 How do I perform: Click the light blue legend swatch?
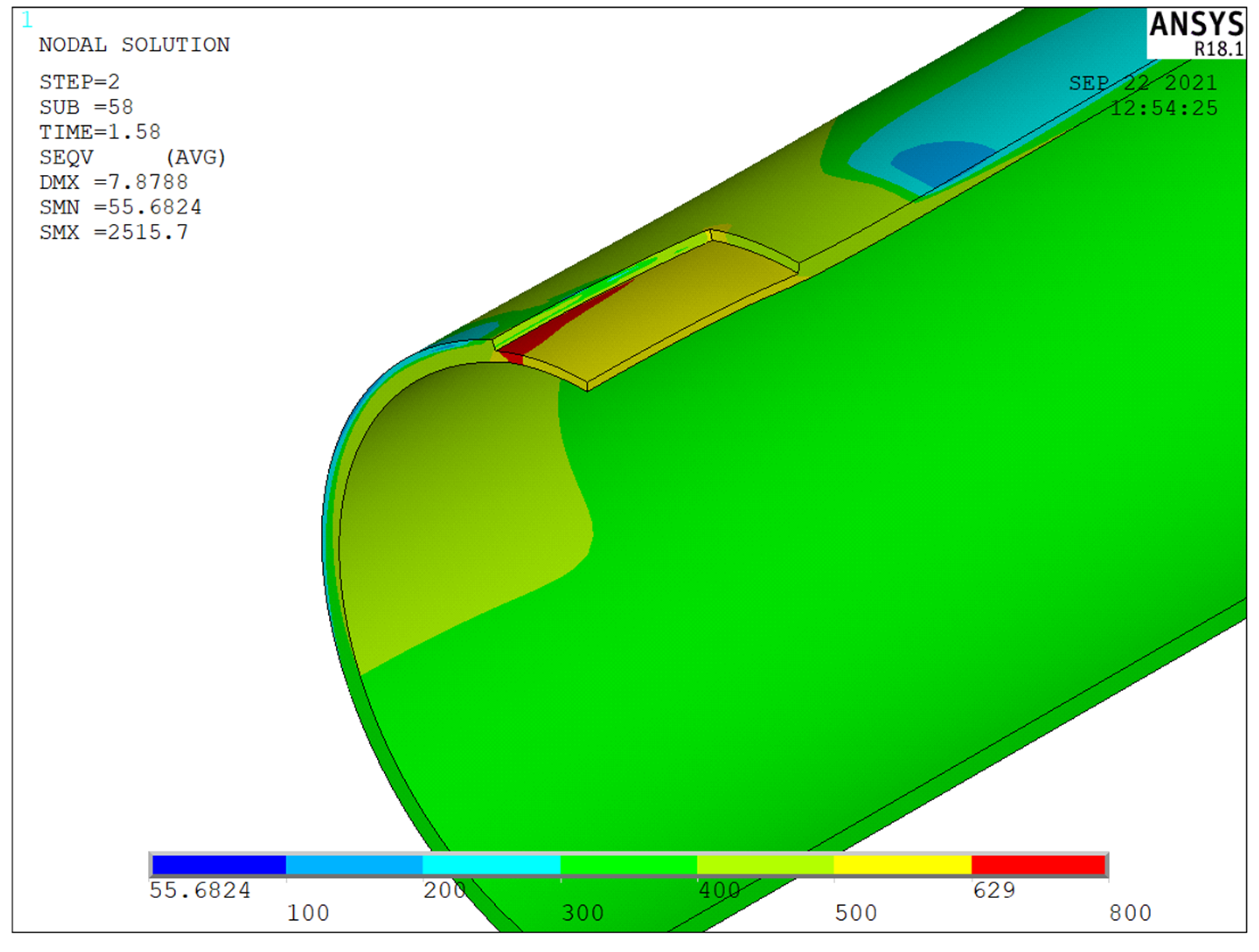pos(354,865)
